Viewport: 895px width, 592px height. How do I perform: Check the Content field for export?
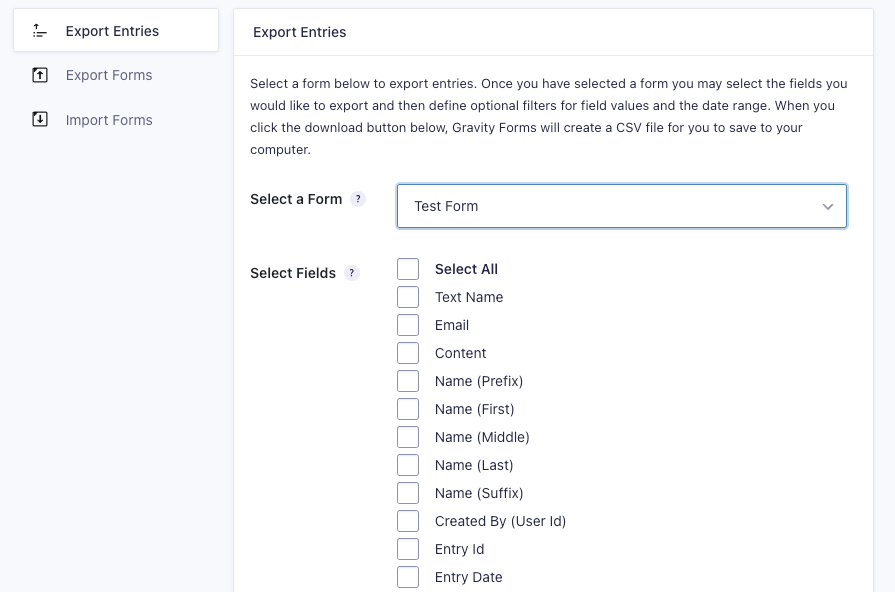tap(408, 352)
